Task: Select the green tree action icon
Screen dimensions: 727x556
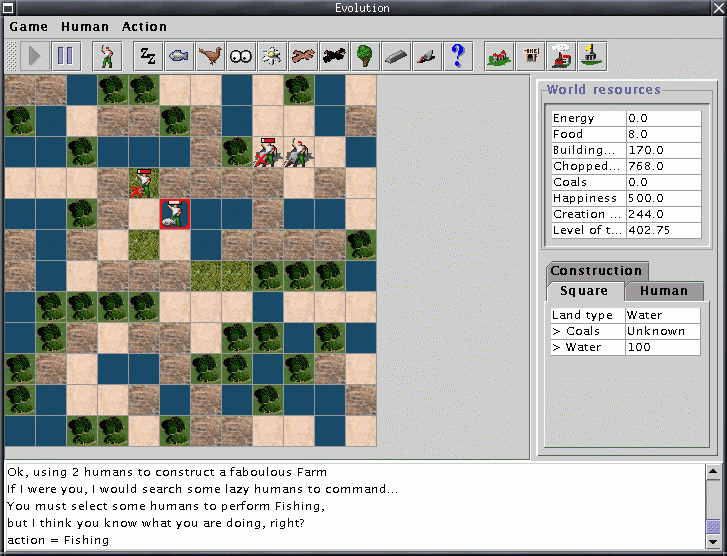Action: [x=365, y=56]
